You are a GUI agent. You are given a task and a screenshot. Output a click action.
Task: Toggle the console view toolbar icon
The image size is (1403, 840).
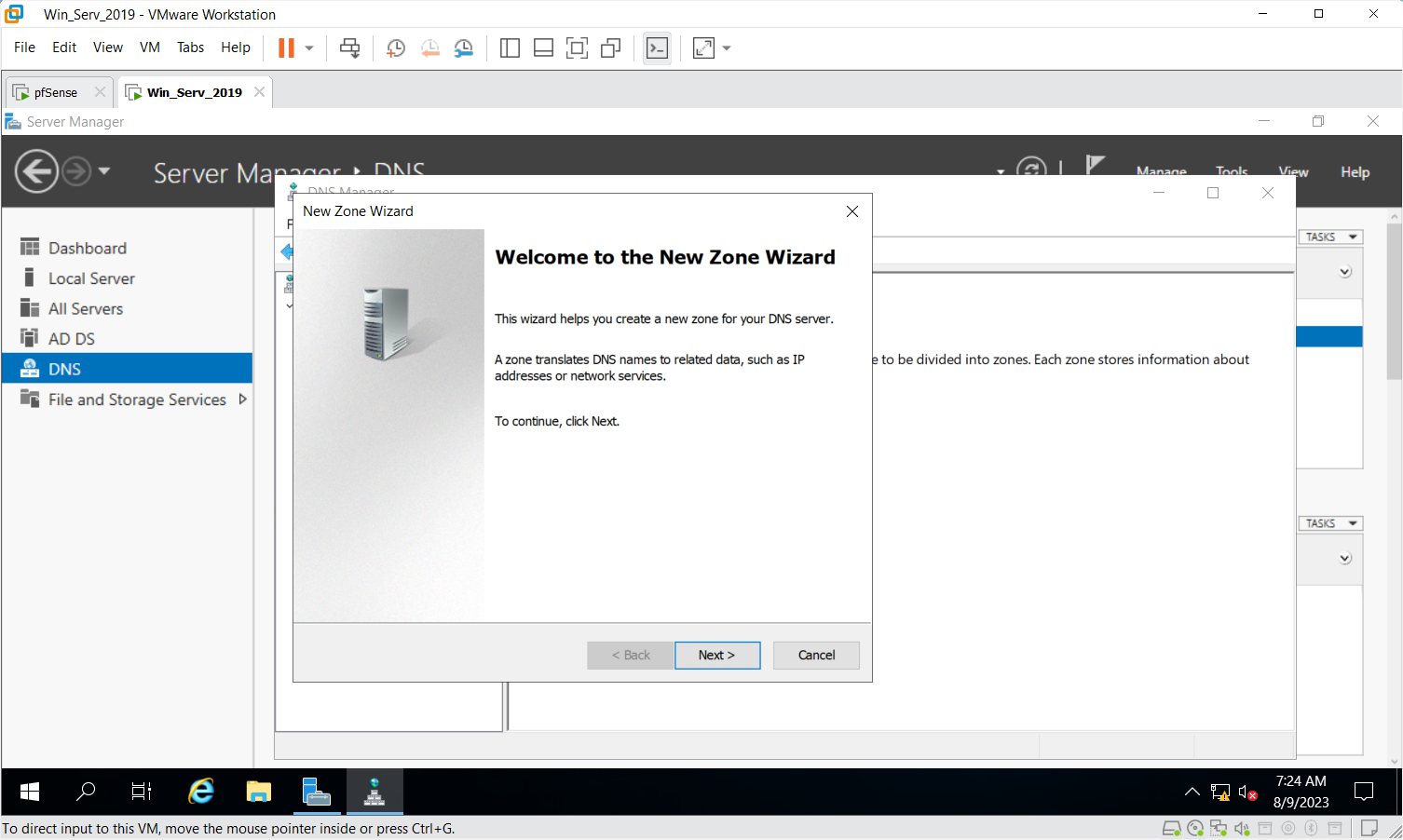pyautogui.click(x=657, y=47)
